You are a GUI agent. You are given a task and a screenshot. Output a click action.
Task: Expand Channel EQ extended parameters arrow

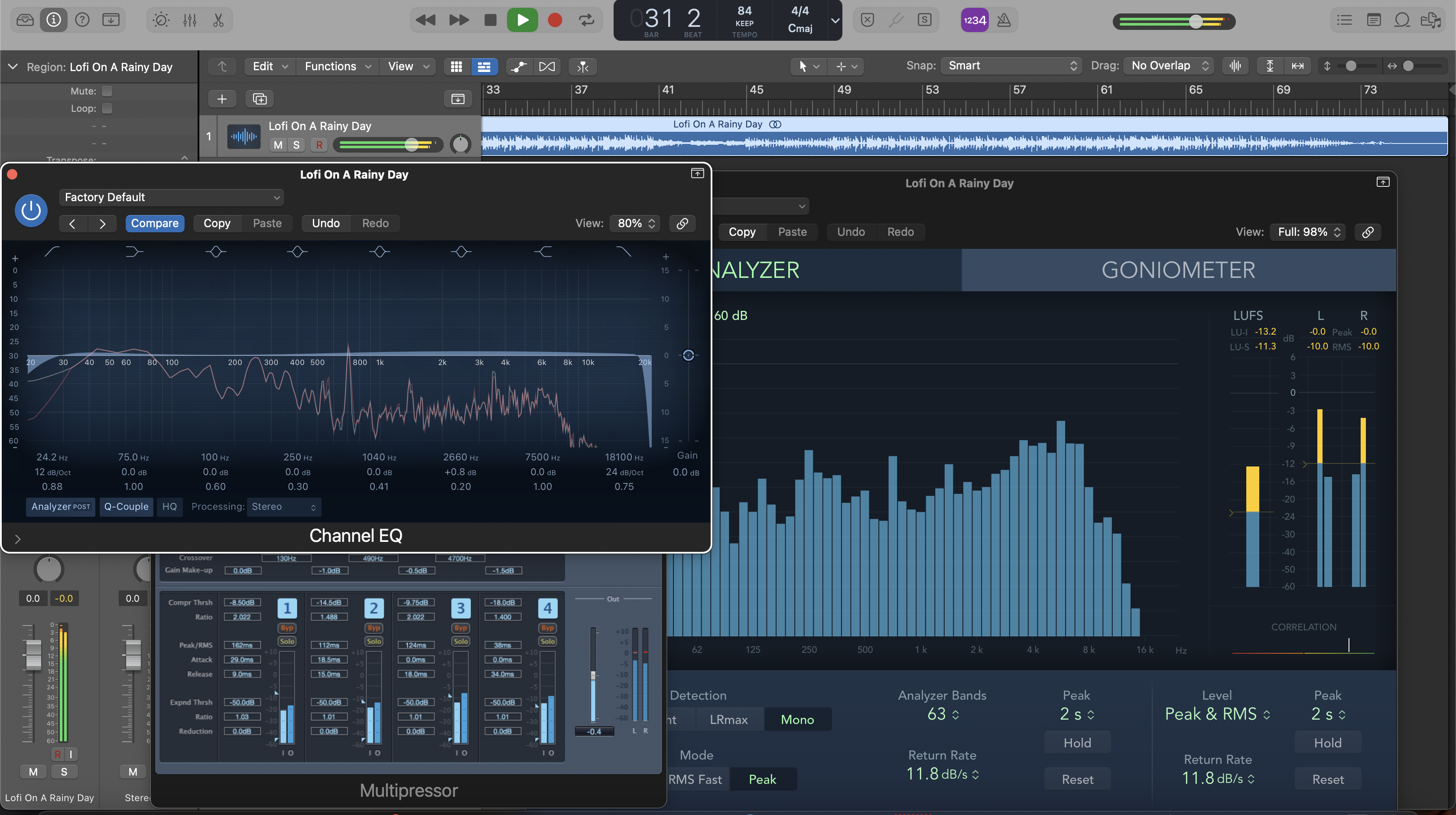pos(17,539)
